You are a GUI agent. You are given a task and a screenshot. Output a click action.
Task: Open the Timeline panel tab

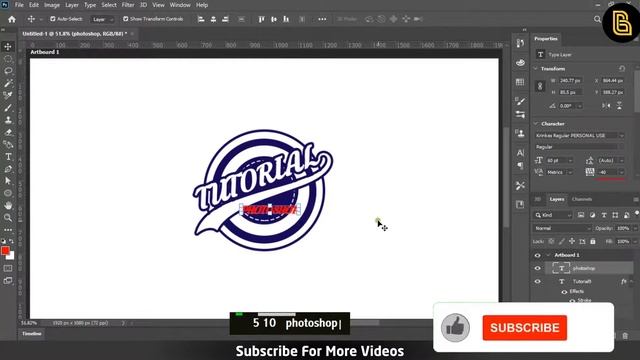32,334
